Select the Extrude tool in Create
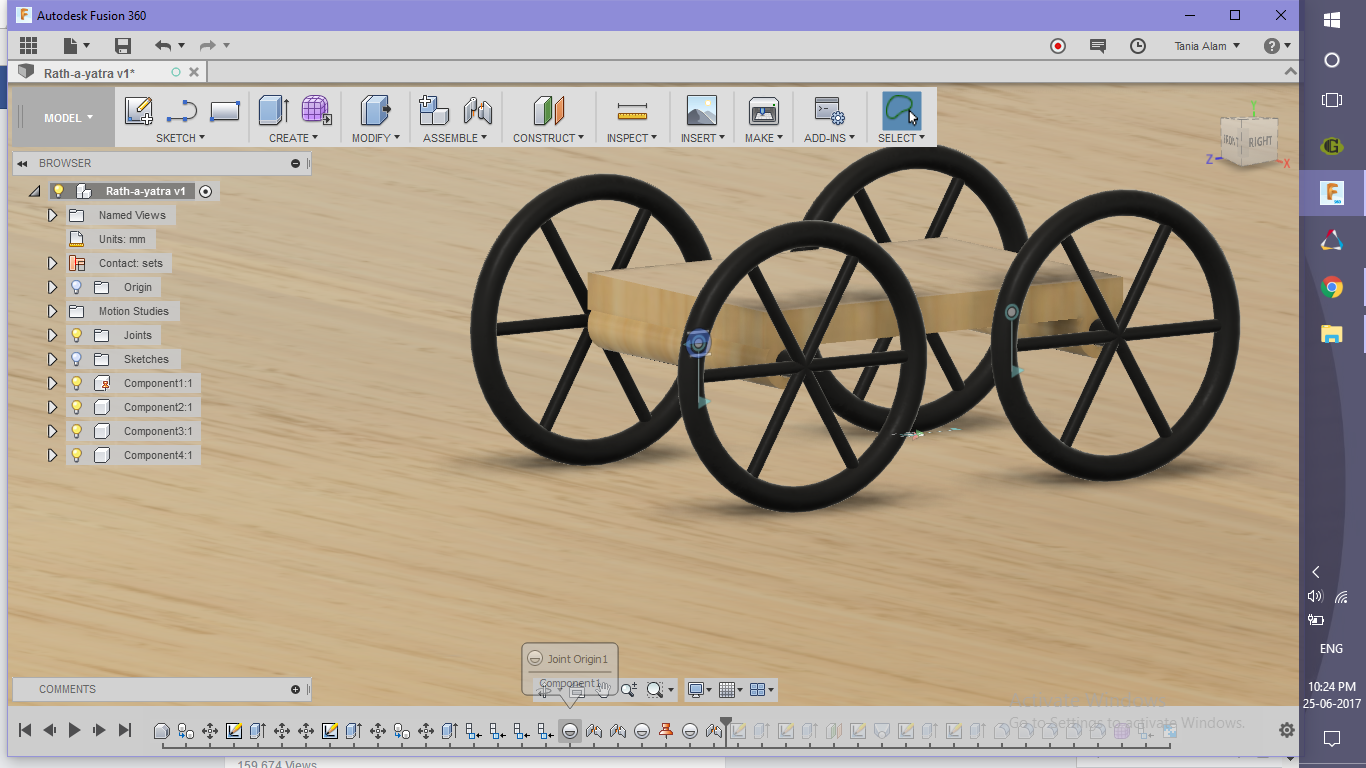The height and width of the screenshot is (768, 1366). point(273,110)
